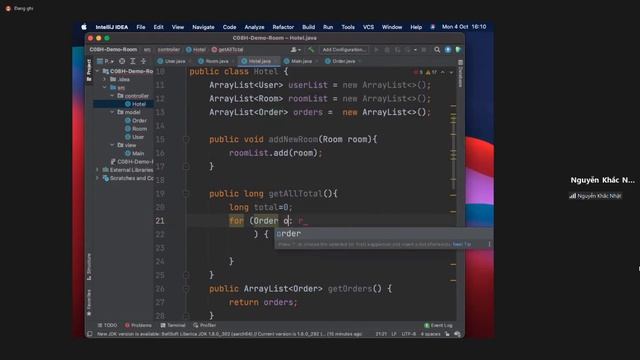Click the read-only lock icon in status bar
Screen dimensions: 640x360
(x=447, y=334)
